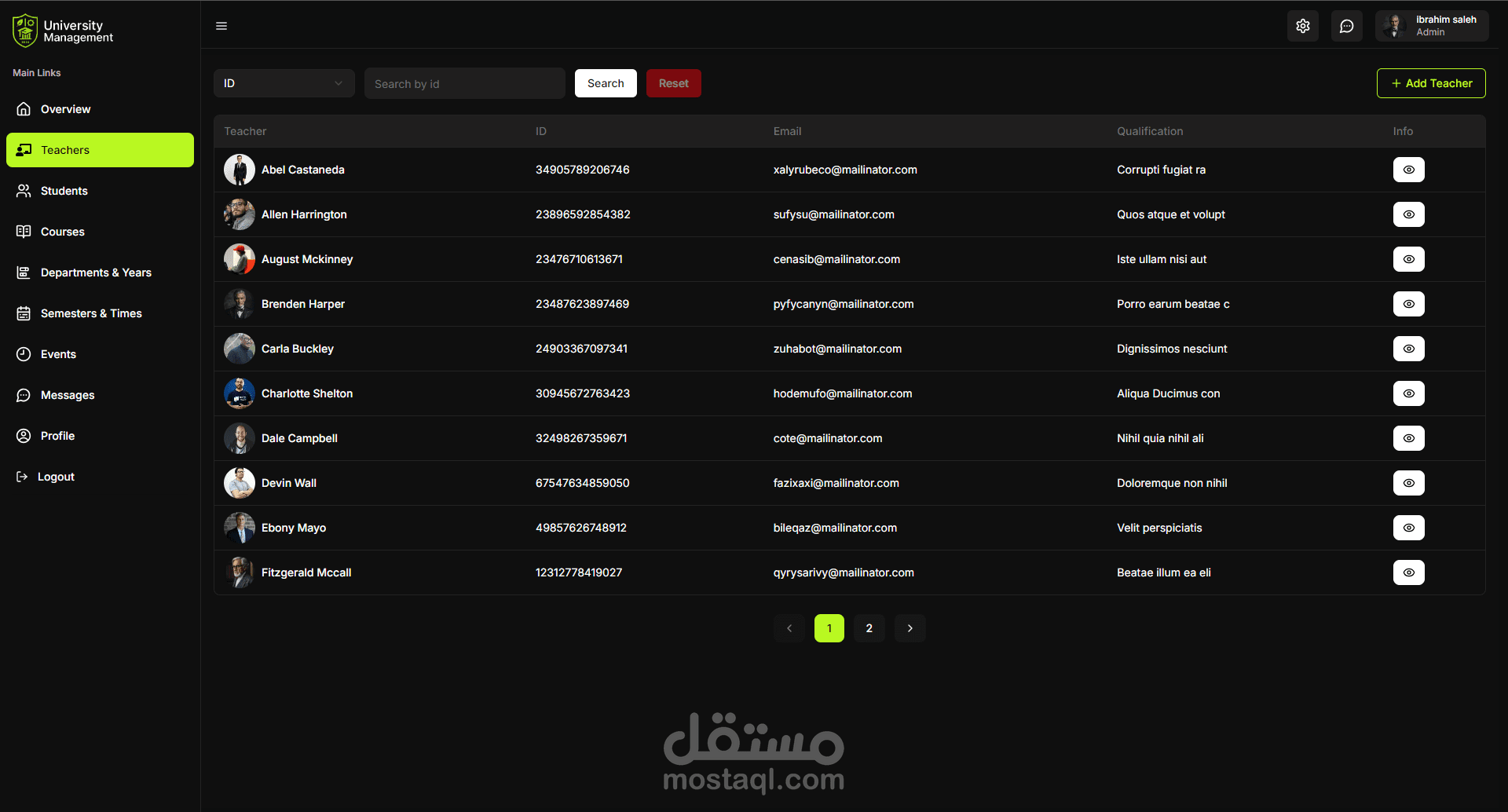View info for August Mckinney
Screen dimensions: 1508x812
click(x=1409, y=259)
